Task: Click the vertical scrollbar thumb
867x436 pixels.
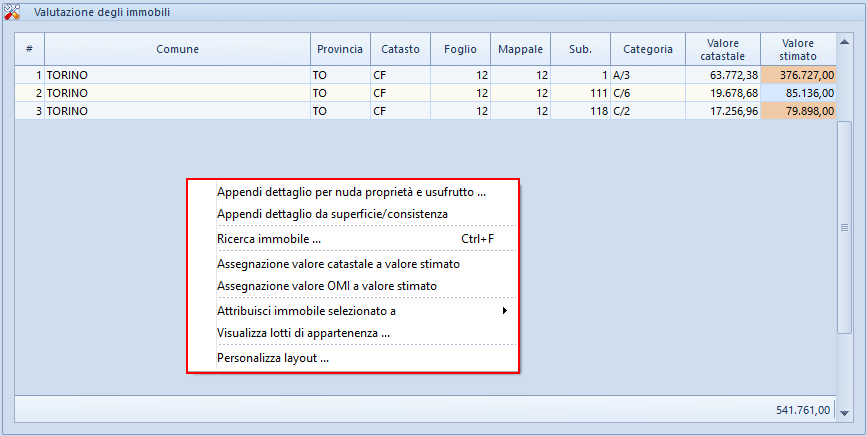Action: (x=845, y=228)
